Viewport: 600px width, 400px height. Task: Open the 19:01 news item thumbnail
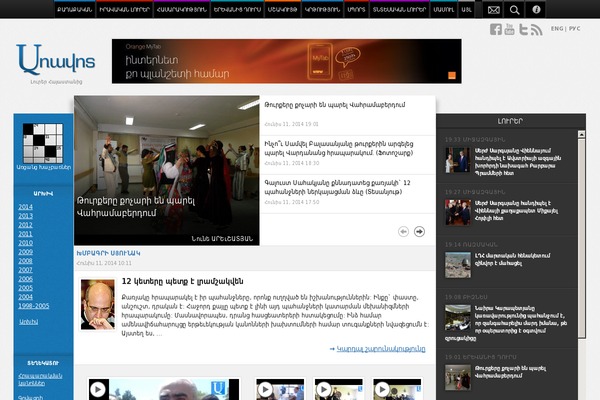point(458,377)
